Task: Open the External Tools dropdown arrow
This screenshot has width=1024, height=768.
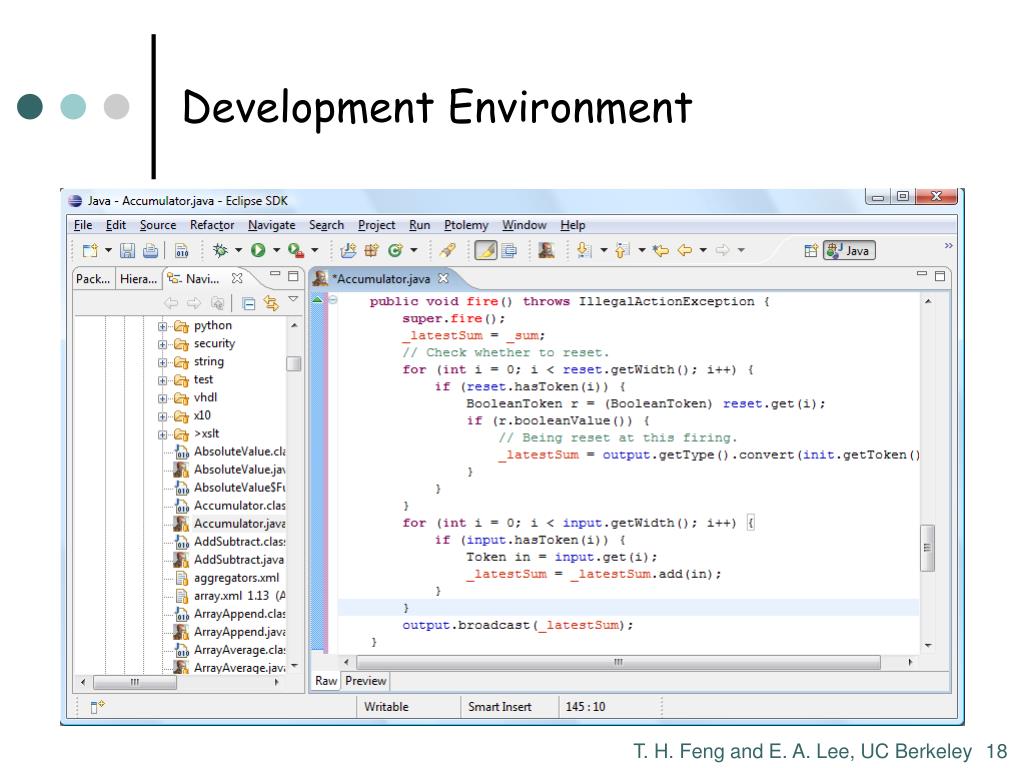Action: [315, 250]
